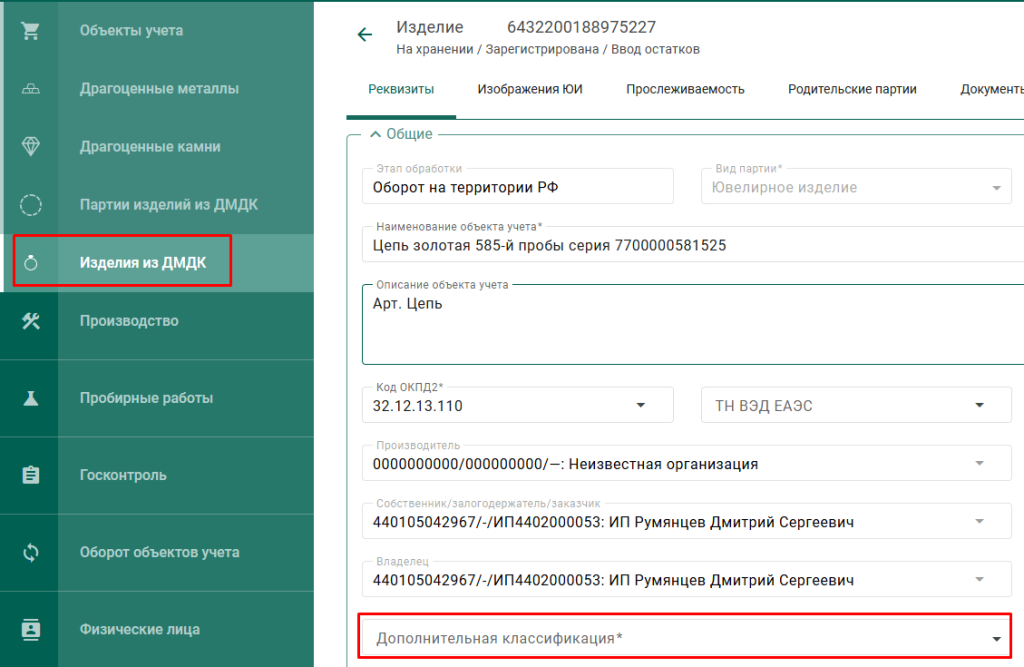Open the Дополнительная классификация dropdown

click(684, 637)
